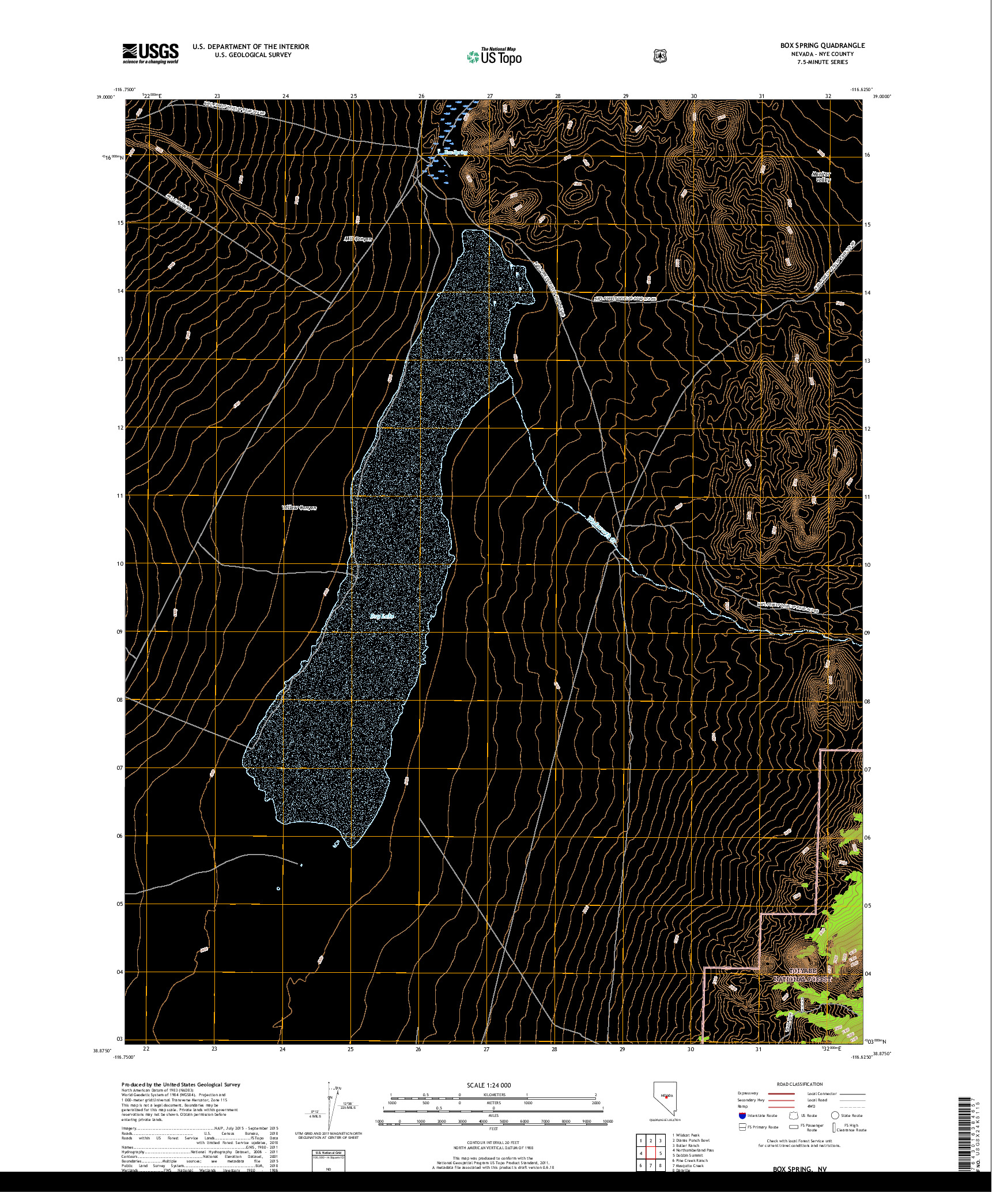This screenshot has width=996, height=1204.
Task: Click the 39.0000° latitude label top-left
Action: (105, 97)
